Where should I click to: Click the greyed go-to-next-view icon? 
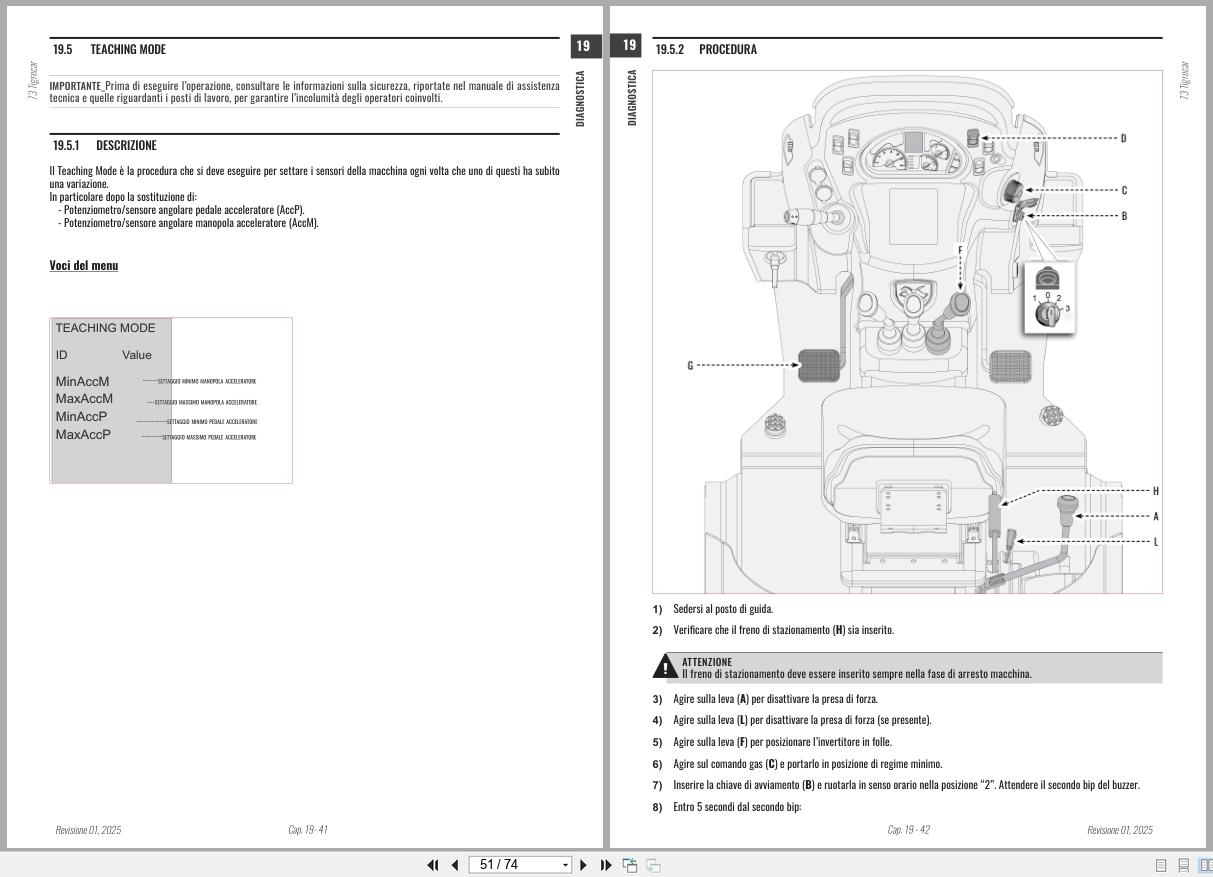click(653, 865)
